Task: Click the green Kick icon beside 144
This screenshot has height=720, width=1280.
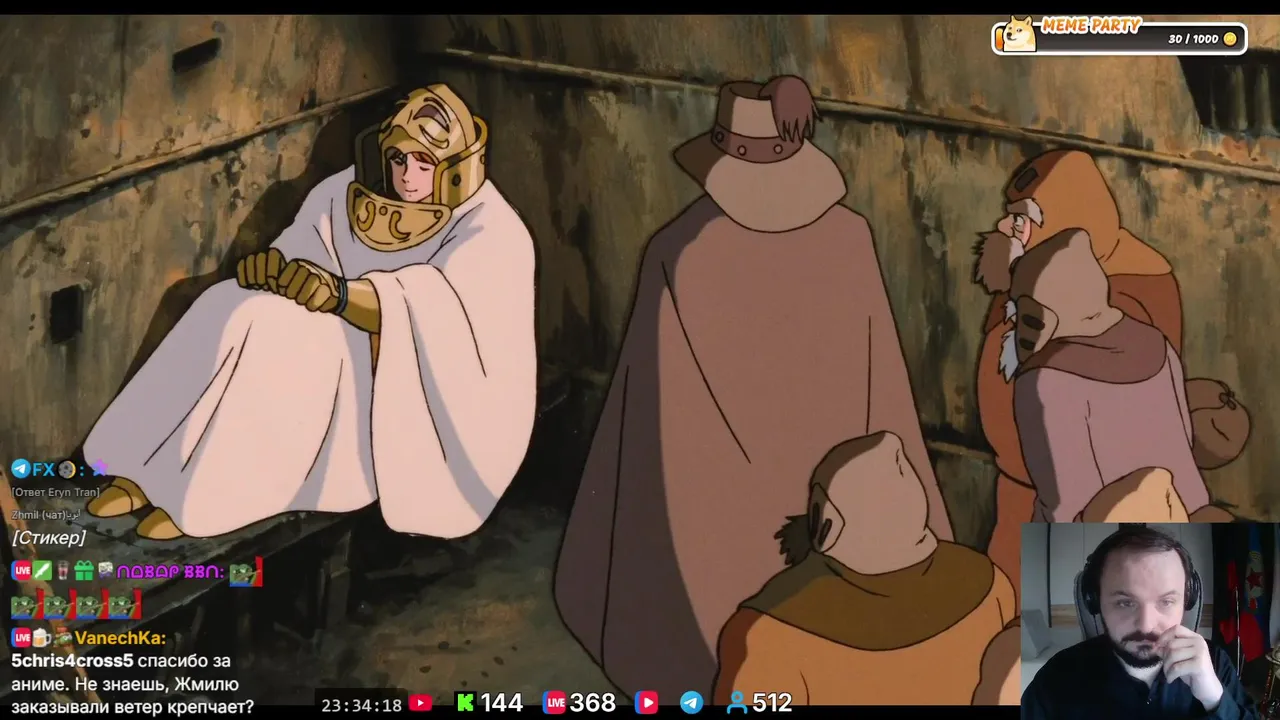Action: [465, 703]
